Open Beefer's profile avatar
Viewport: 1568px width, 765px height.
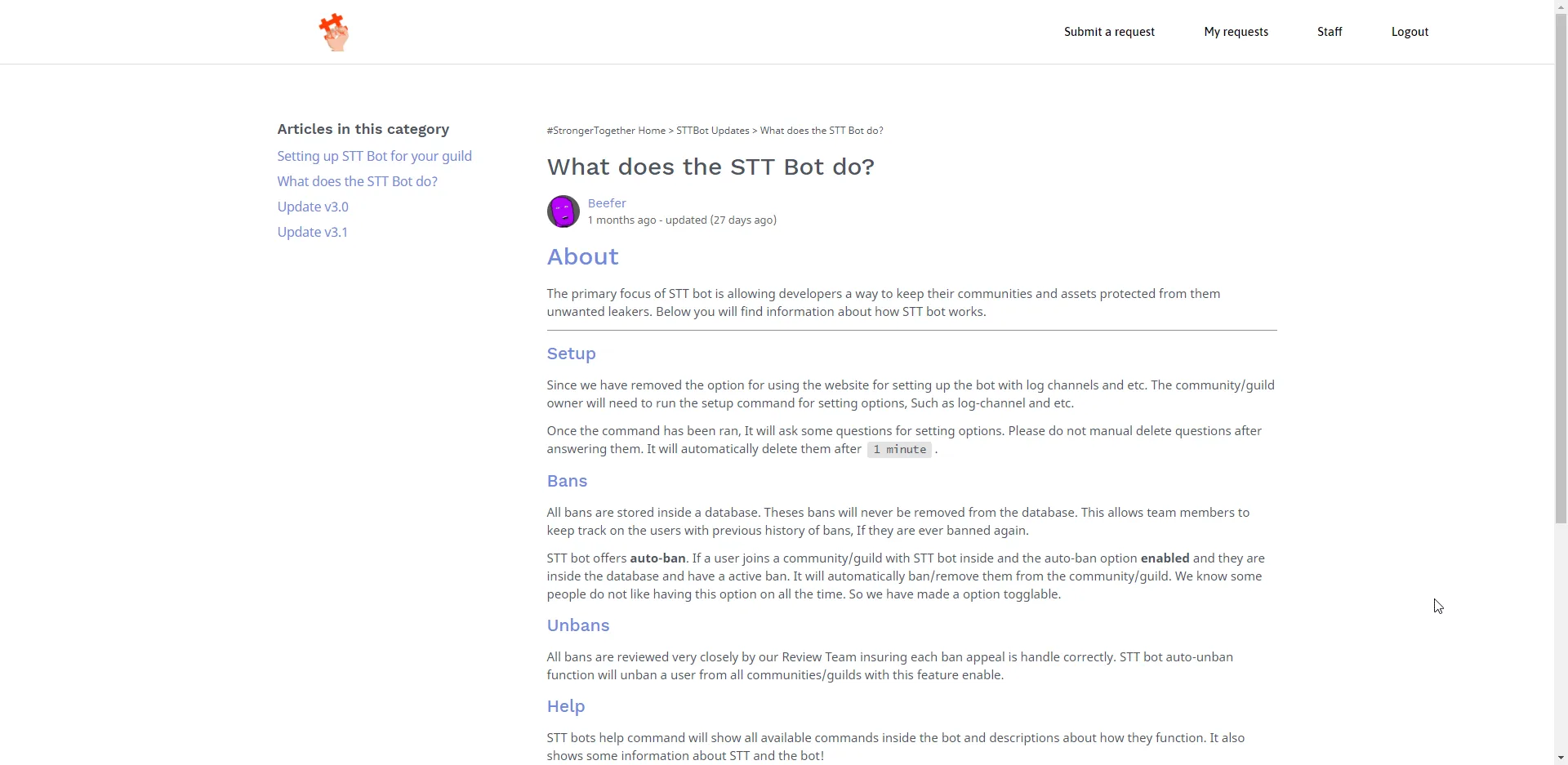[563, 211]
